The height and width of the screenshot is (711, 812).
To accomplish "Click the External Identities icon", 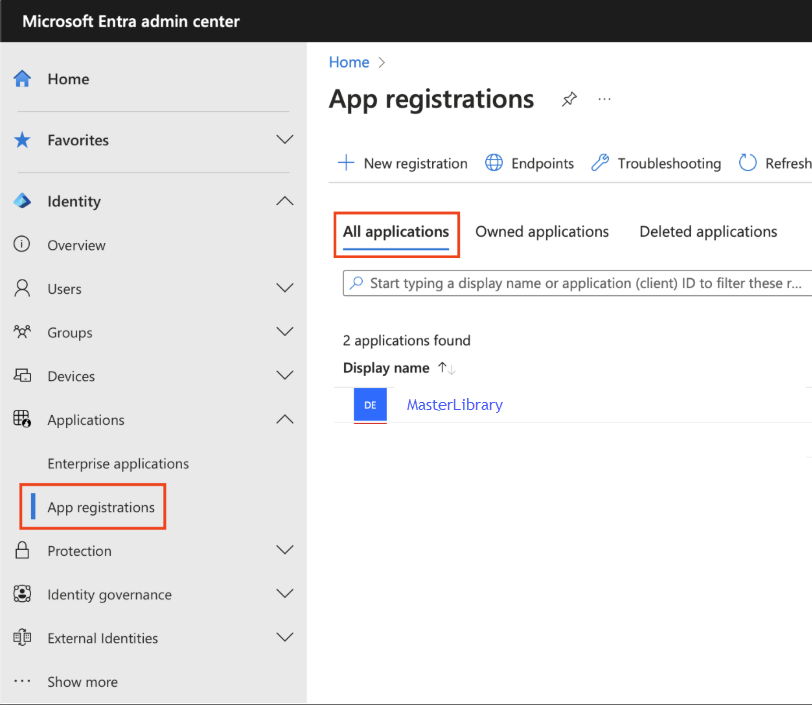I will click(x=22, y=637).
